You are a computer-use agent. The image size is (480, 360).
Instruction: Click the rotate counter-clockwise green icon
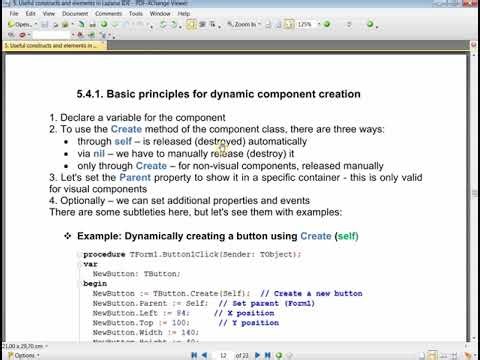tap(163, 24)
